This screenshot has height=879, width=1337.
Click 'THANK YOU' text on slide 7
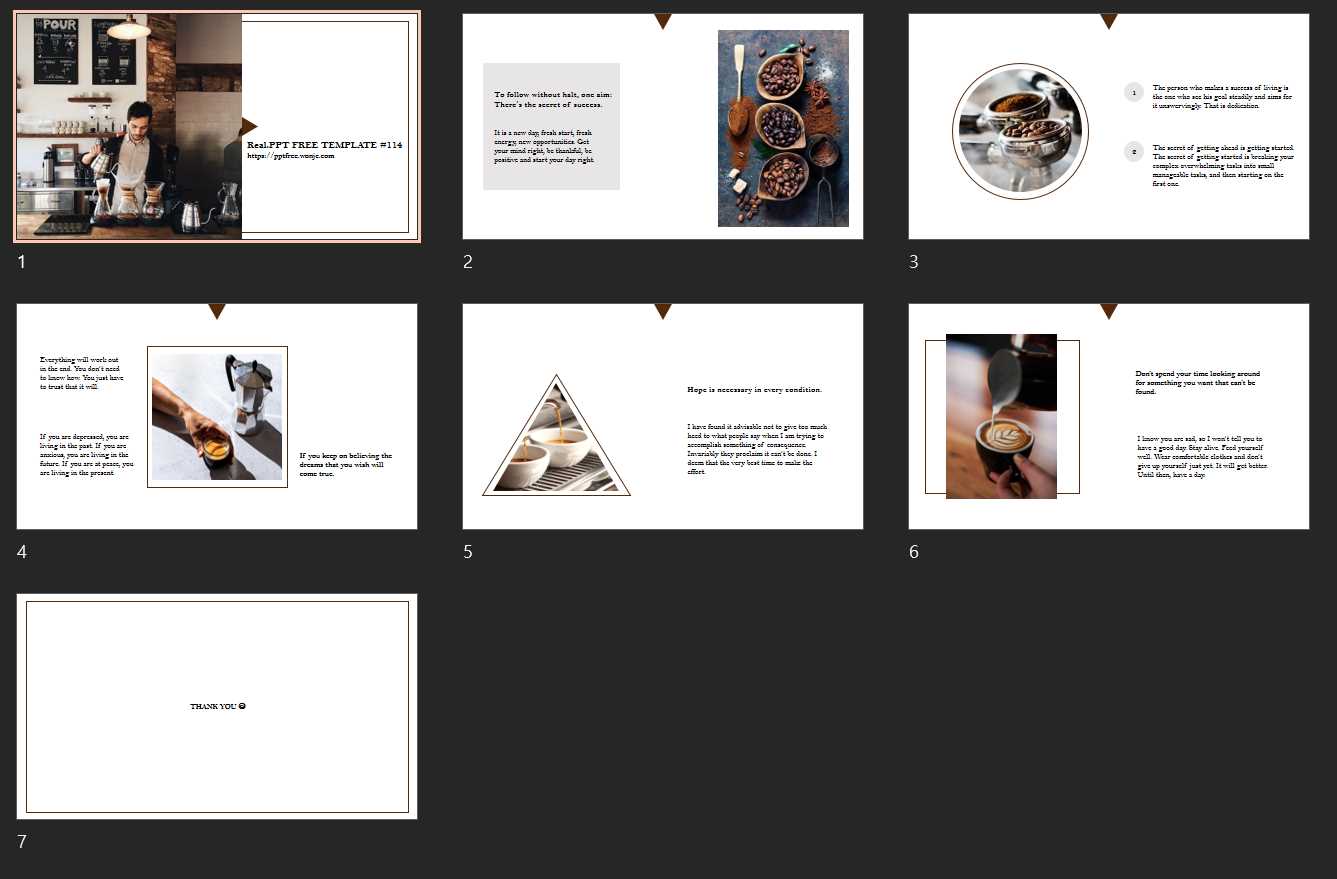coord(218,706)
